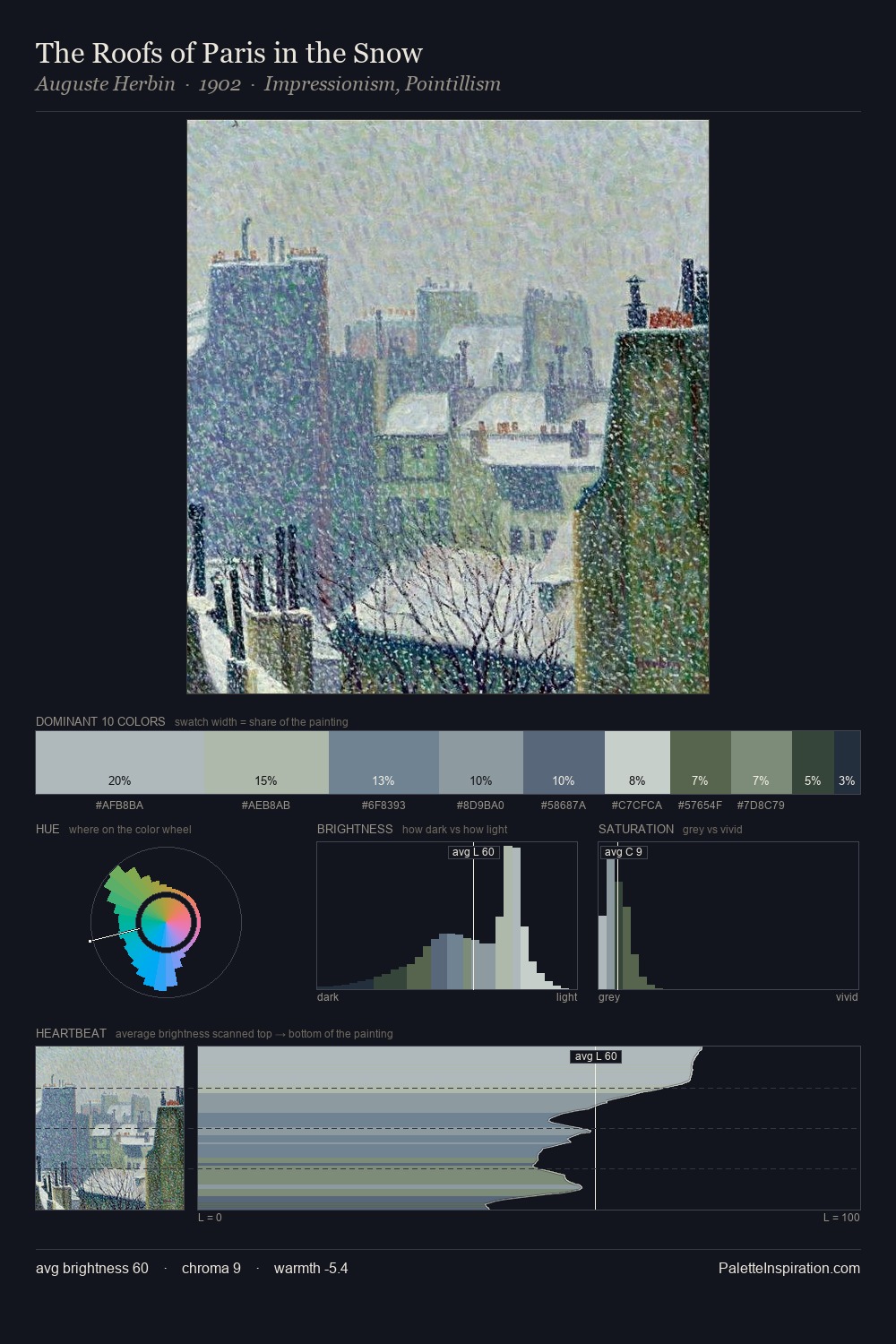Click the title The Roofs of Paris in the Snow
The image size is (896, 1344).
(x=229, y=53)
